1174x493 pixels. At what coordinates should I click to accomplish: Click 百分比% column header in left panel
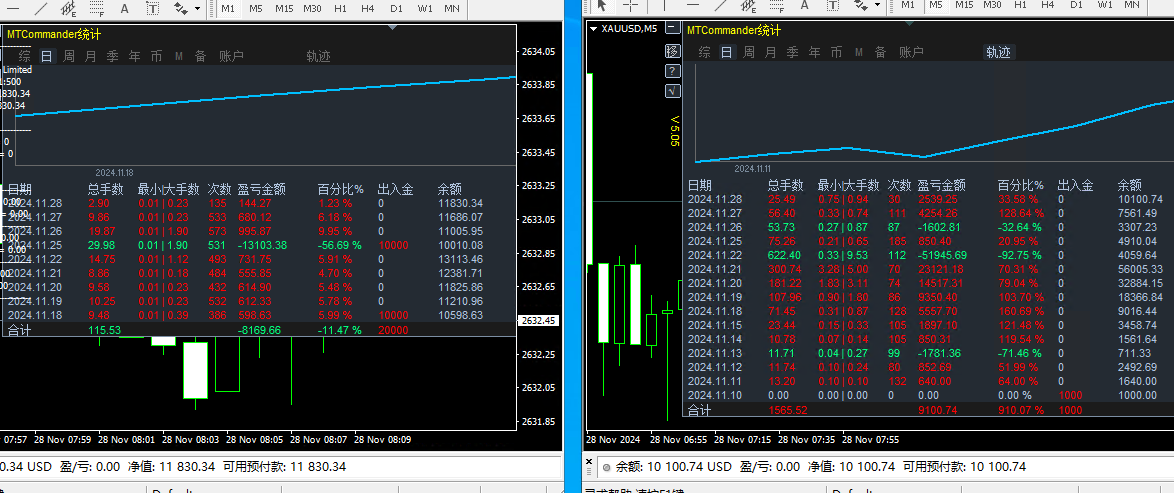(341, 190)
